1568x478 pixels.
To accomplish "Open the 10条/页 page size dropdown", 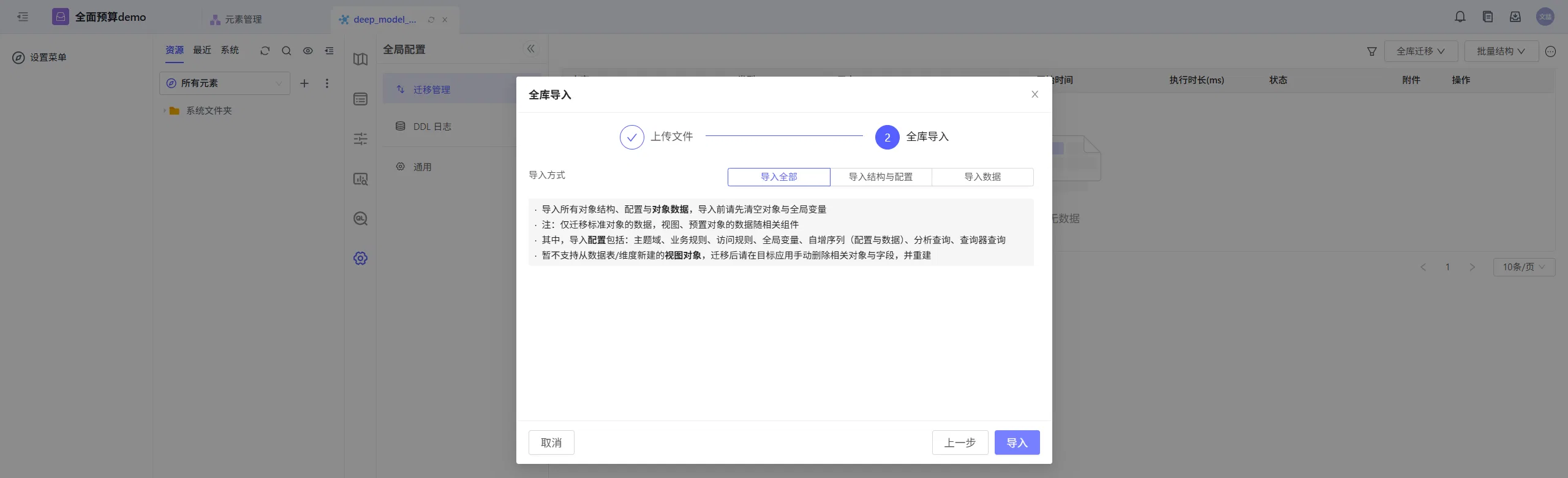I will 1524,267.
